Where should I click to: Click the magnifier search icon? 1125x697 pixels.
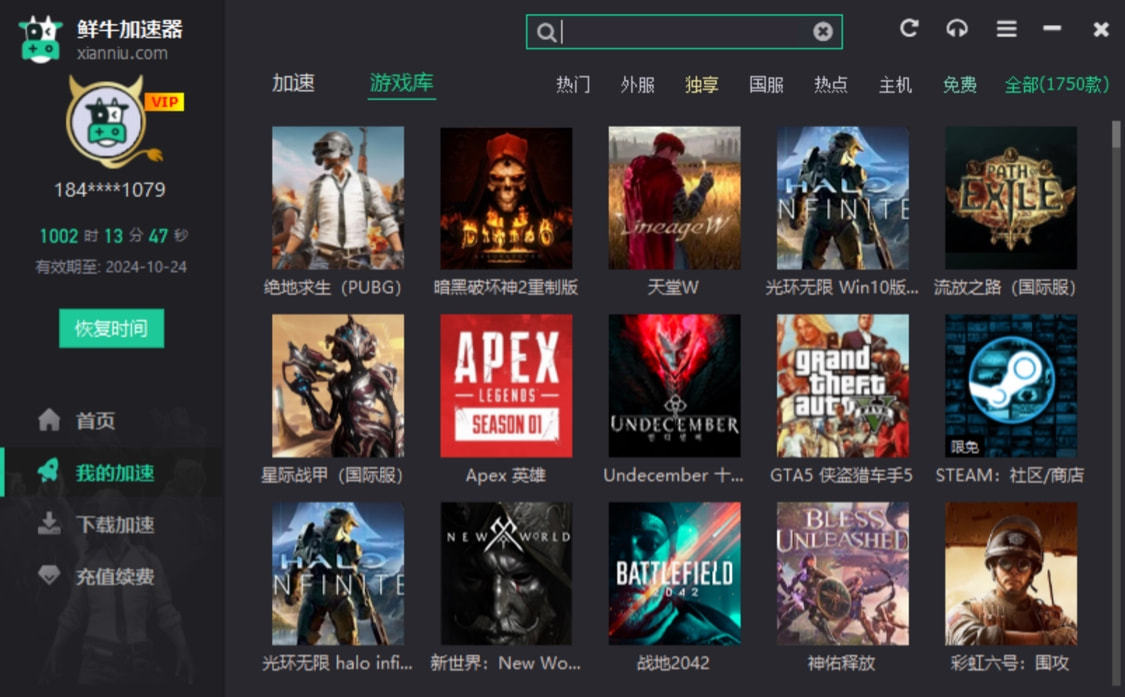pos(546,32)
